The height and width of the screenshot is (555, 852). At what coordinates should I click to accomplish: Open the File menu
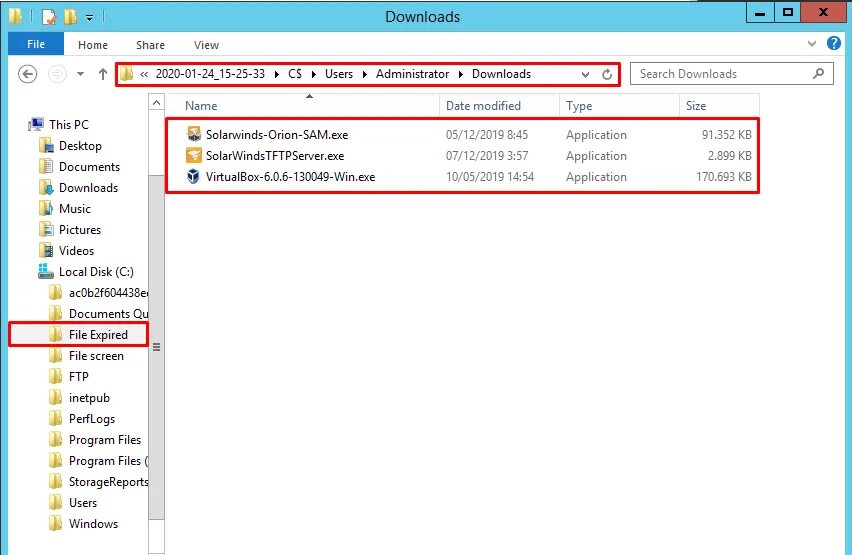(x=36, y=44)
